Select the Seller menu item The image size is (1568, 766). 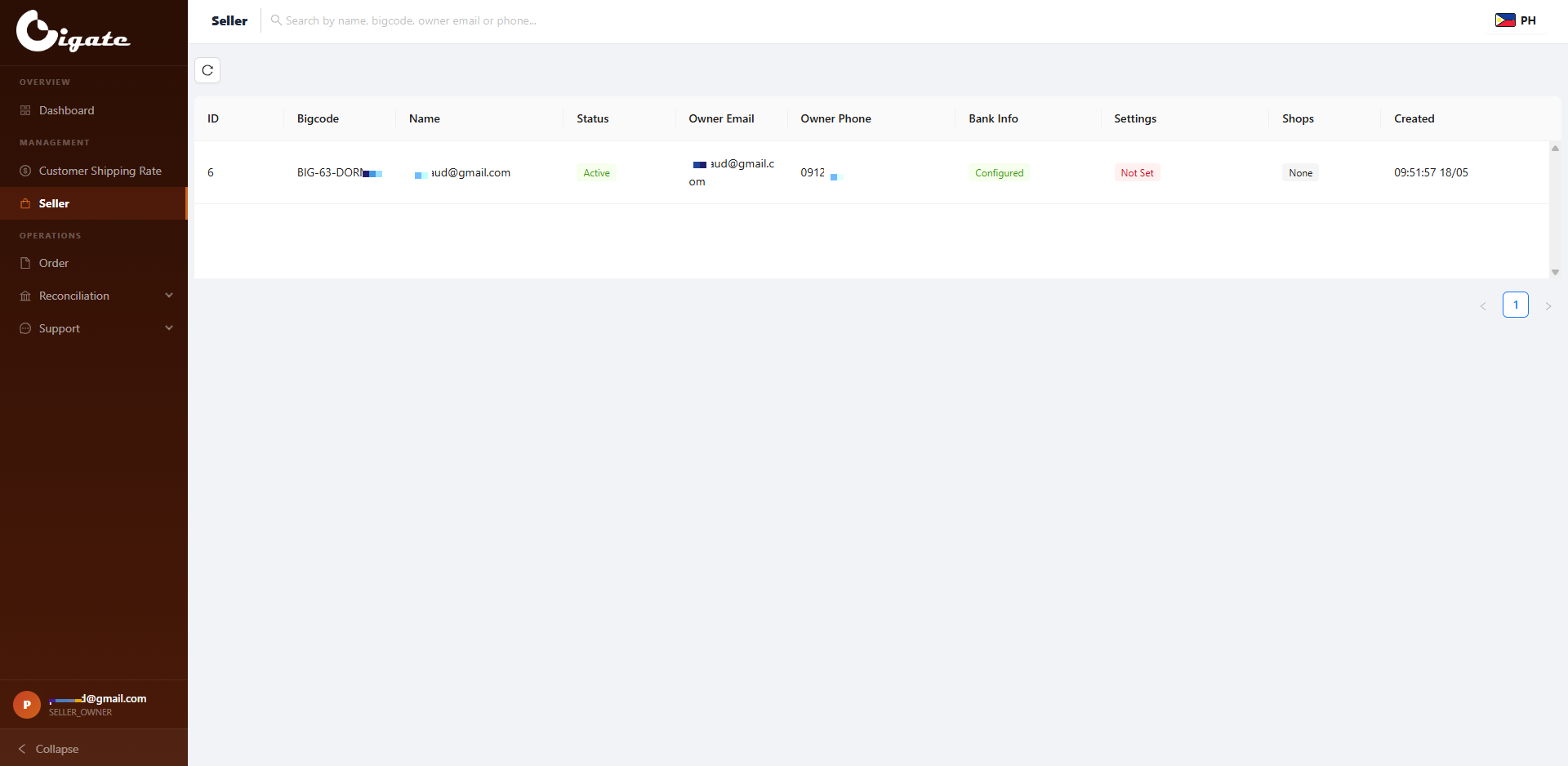(x=93, y=203)
